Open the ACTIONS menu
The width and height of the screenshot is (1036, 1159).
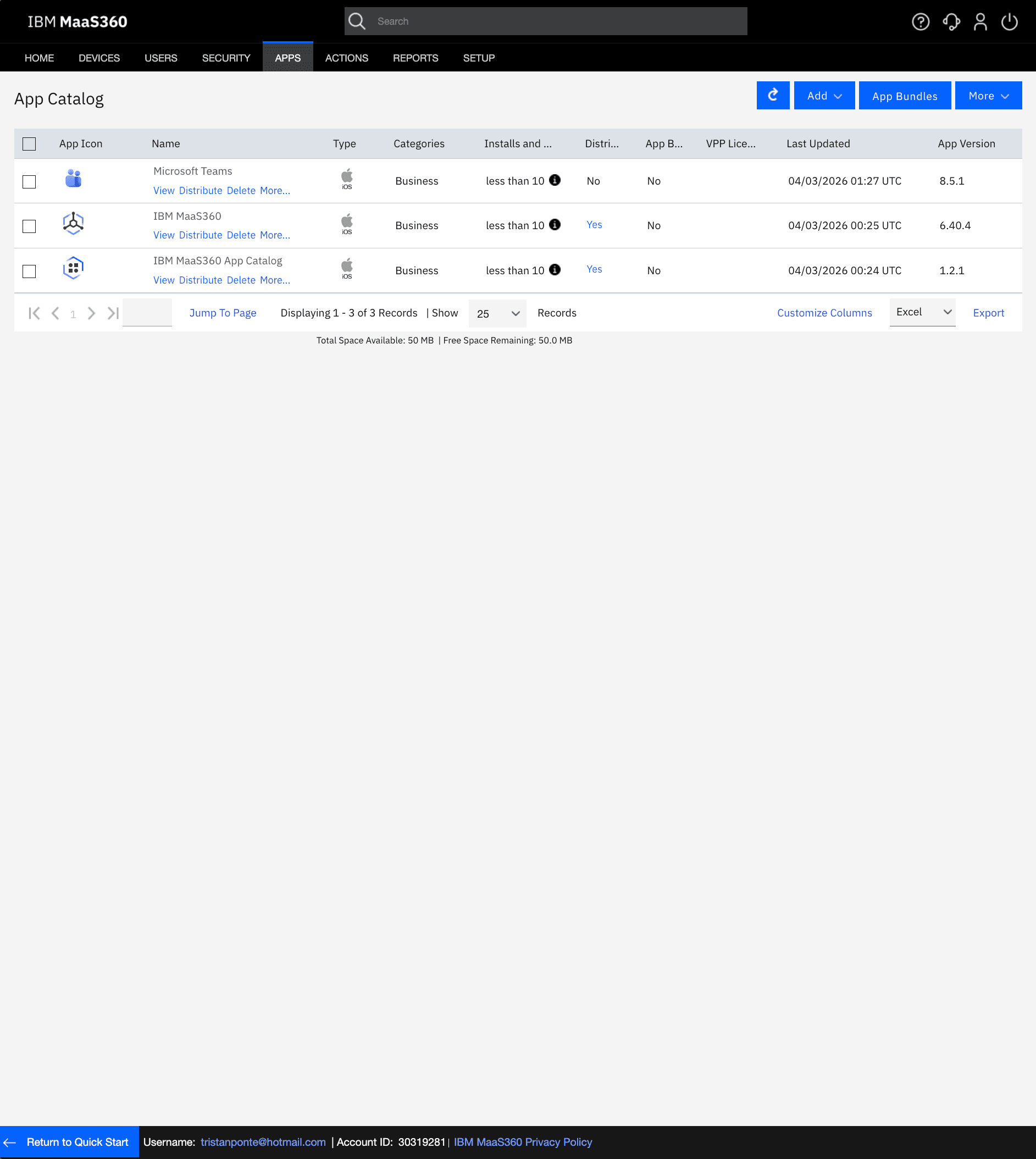347,58
